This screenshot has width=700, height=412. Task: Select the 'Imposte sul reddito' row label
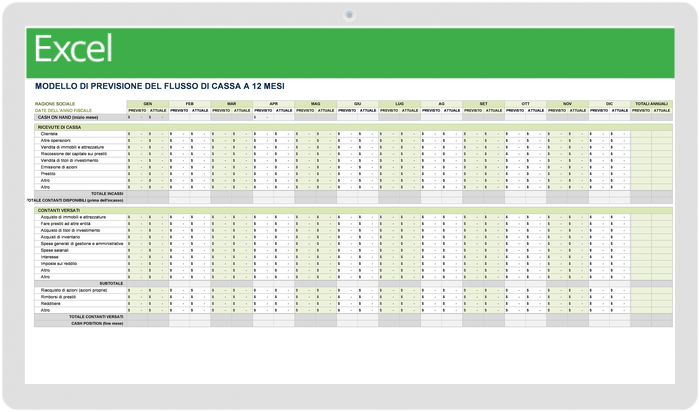[x=59, y=263]
